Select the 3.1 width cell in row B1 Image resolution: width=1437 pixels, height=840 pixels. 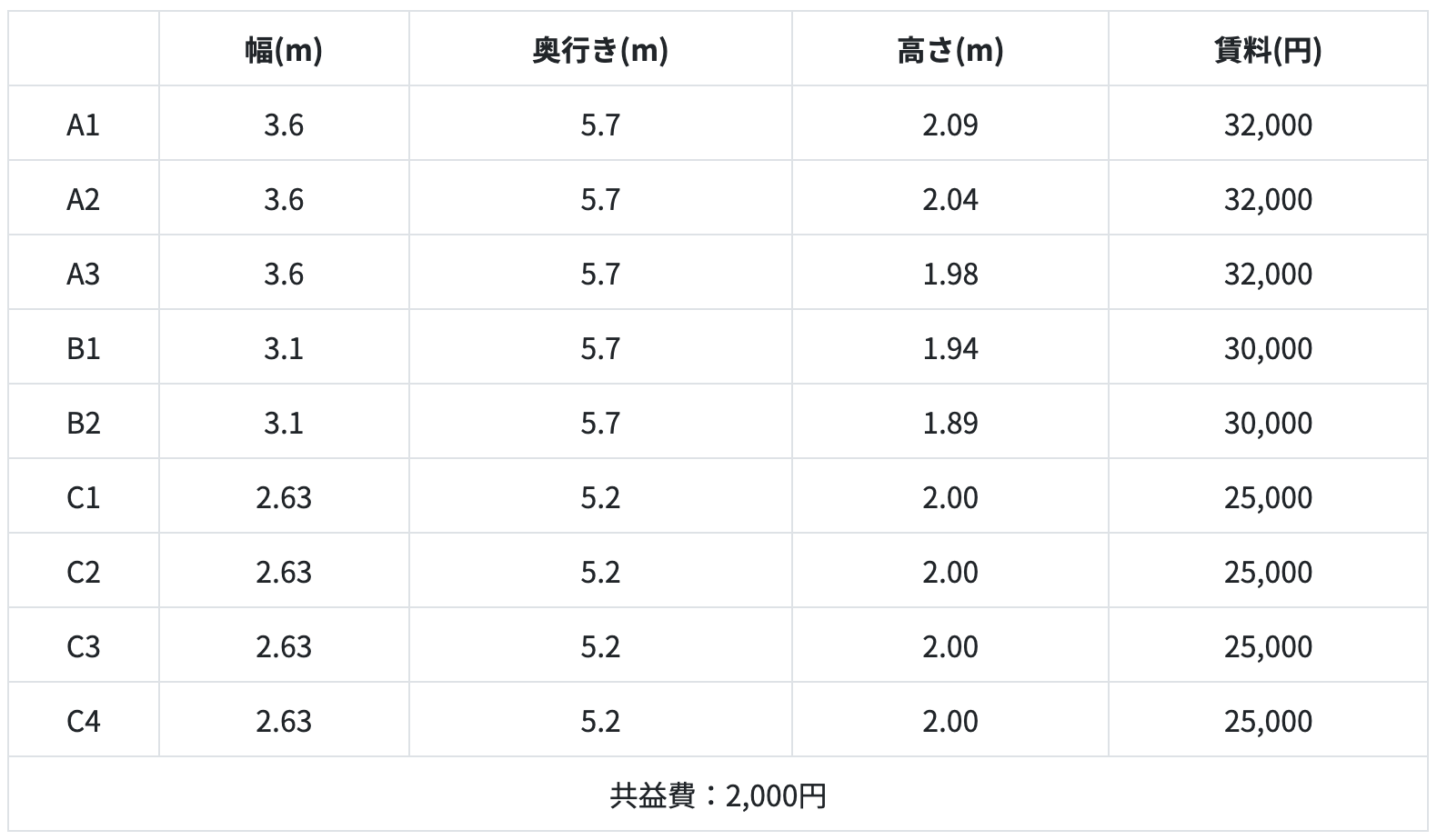tap(284, 348)
